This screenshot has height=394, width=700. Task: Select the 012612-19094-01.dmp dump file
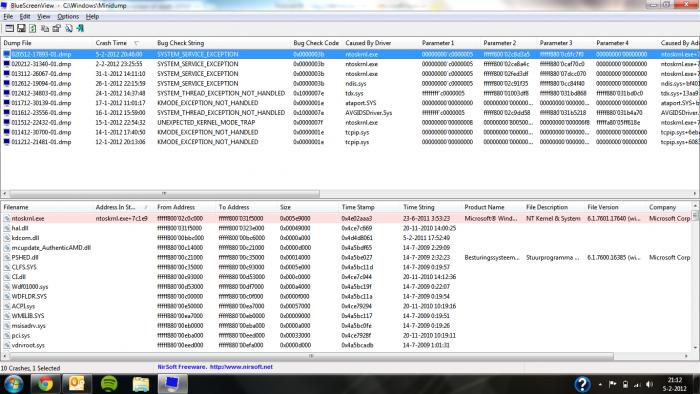coord(41,83)
